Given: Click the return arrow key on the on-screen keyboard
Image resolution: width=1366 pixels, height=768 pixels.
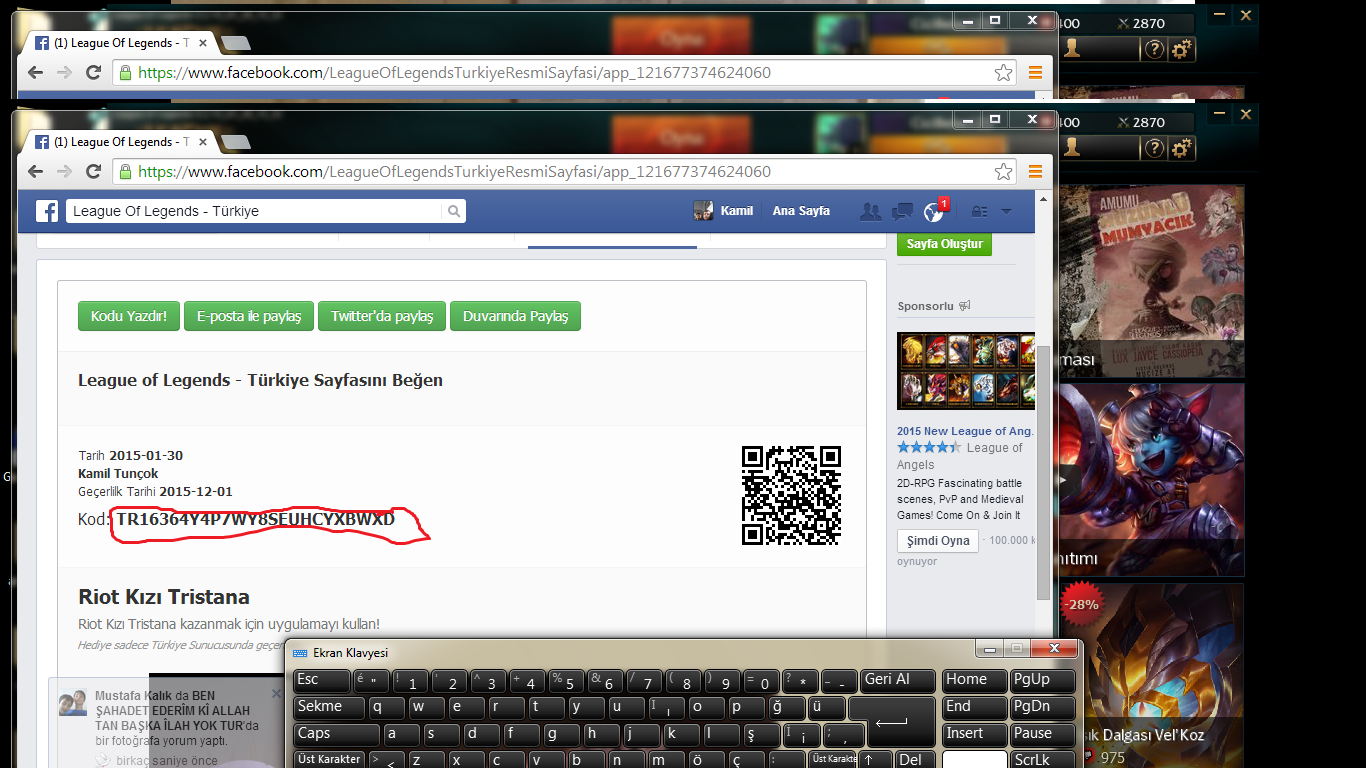Looking at the screenshot, I should click(892, 721).
